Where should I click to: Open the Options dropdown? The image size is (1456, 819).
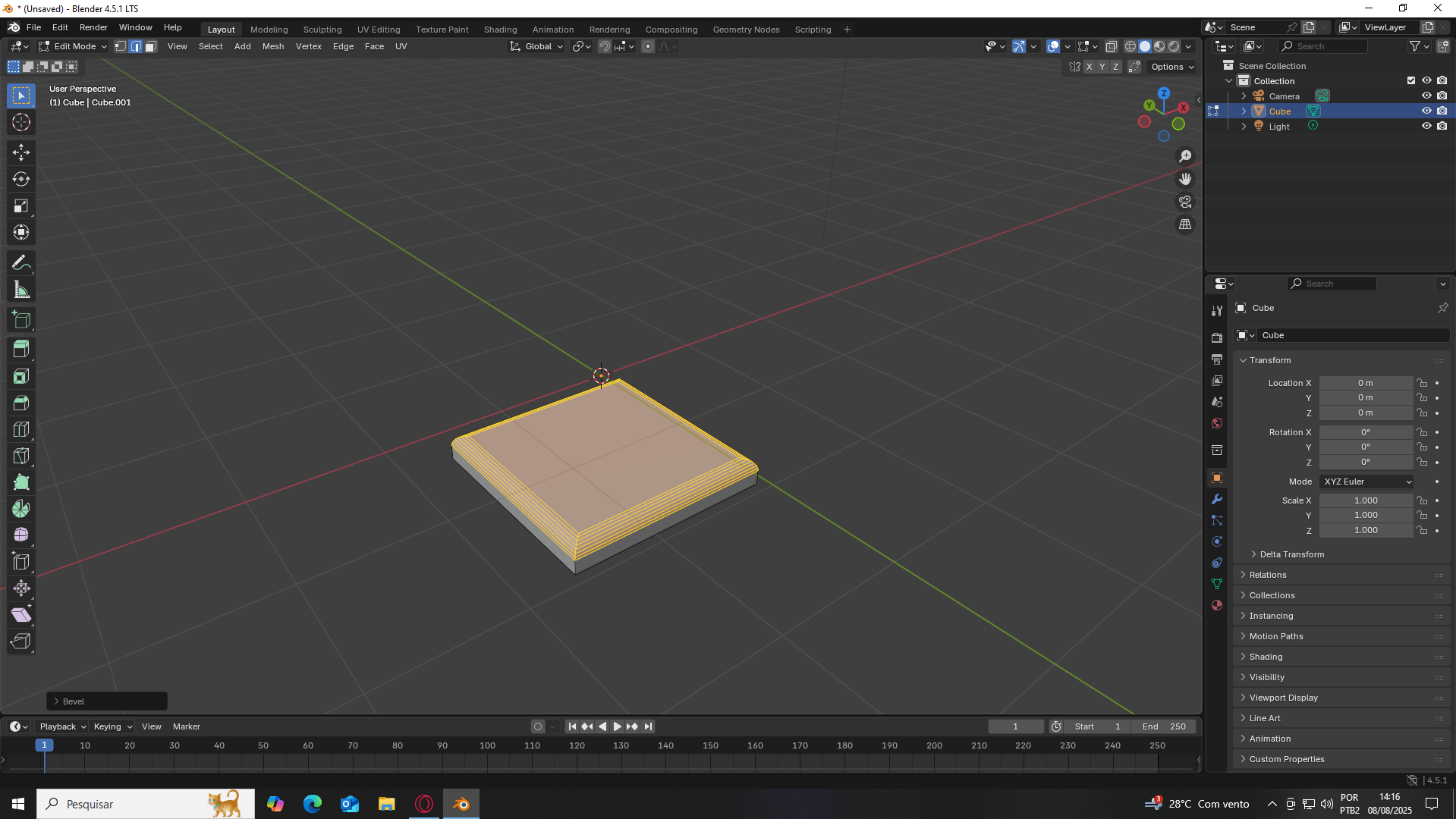point(1172,67)
